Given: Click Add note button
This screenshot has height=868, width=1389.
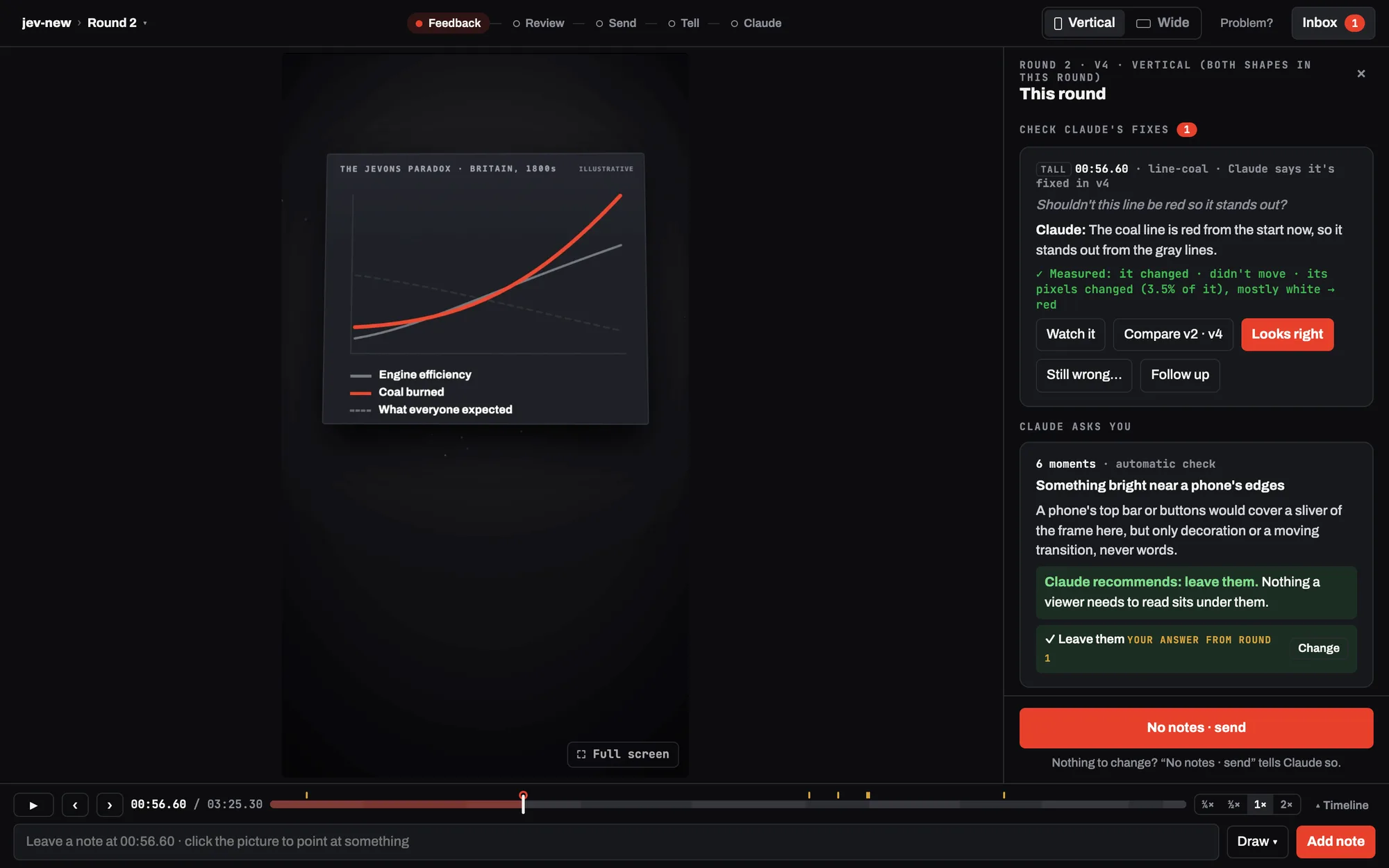Looking at the screenshot, I should [x=1336, y=842].
